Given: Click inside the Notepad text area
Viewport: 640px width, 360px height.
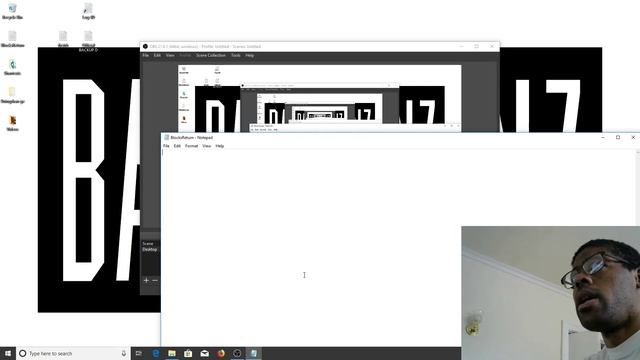Looking at the screenshot, I should pos(310,247).
